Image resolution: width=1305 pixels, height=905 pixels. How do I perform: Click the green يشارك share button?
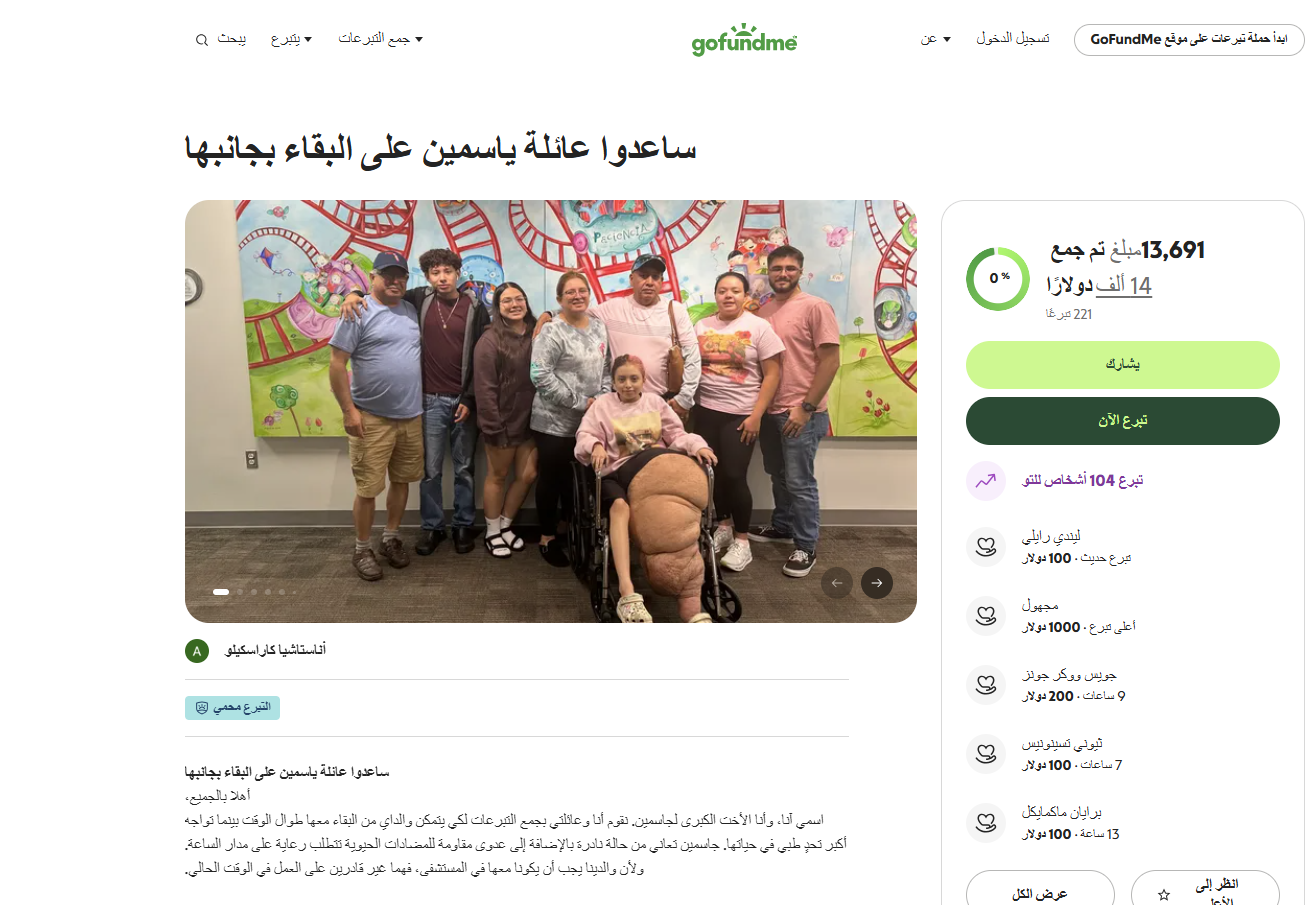1123,365
